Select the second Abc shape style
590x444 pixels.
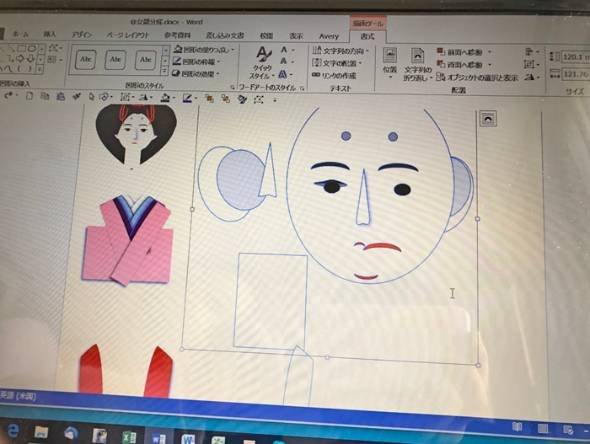(x=115, y=59)
